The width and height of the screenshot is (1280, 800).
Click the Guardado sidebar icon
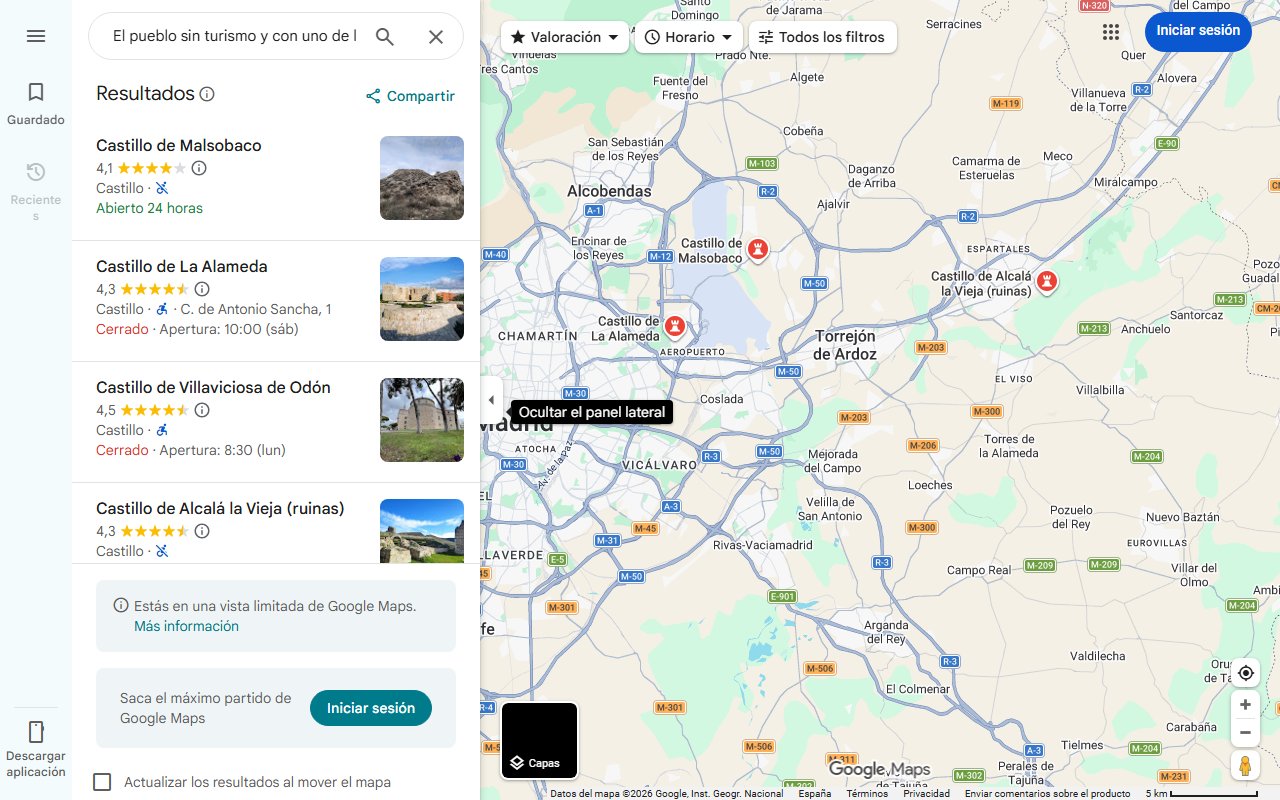coord(35,91)
